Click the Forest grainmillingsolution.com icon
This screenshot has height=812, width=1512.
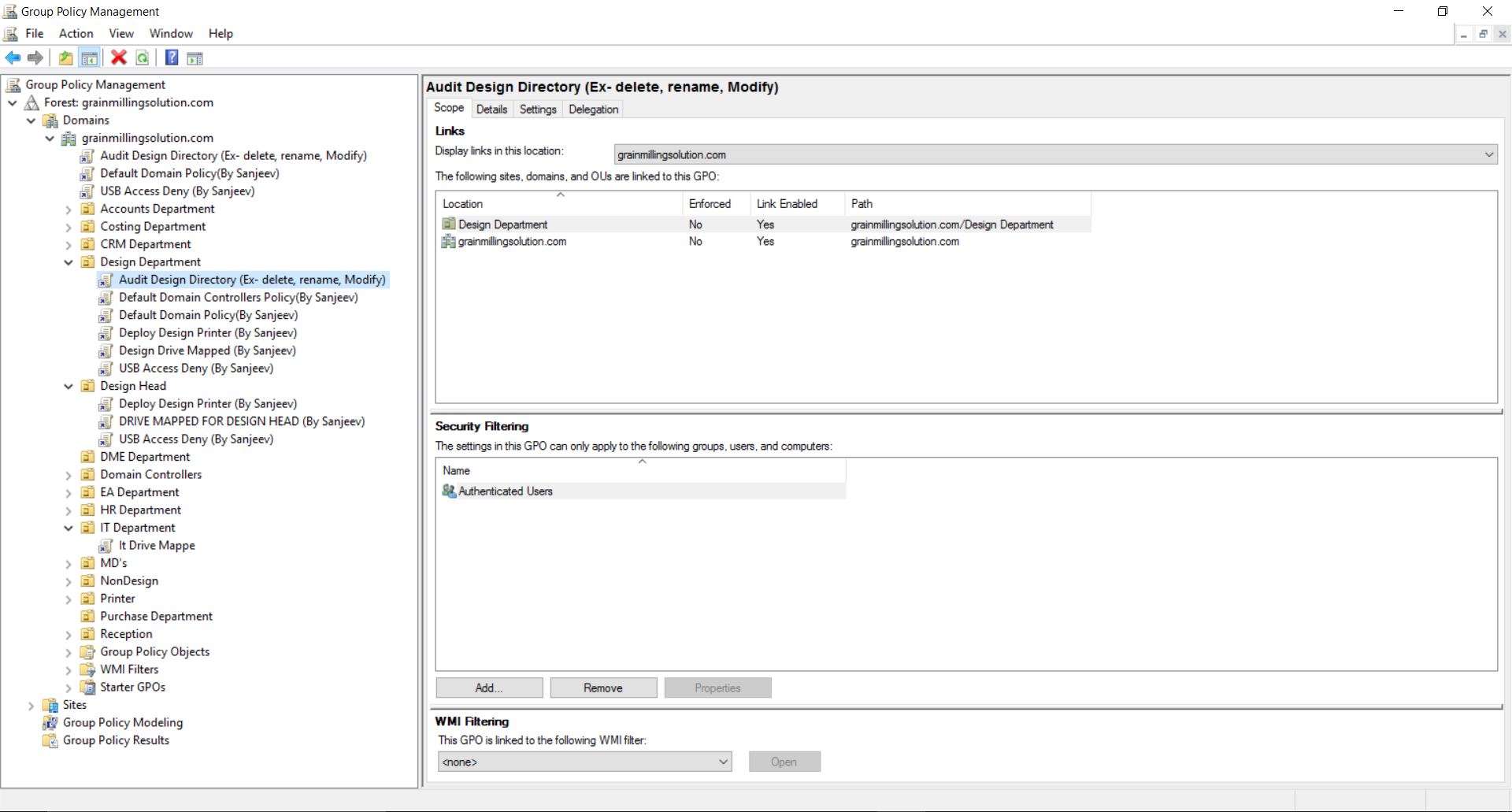coord(32,102)
